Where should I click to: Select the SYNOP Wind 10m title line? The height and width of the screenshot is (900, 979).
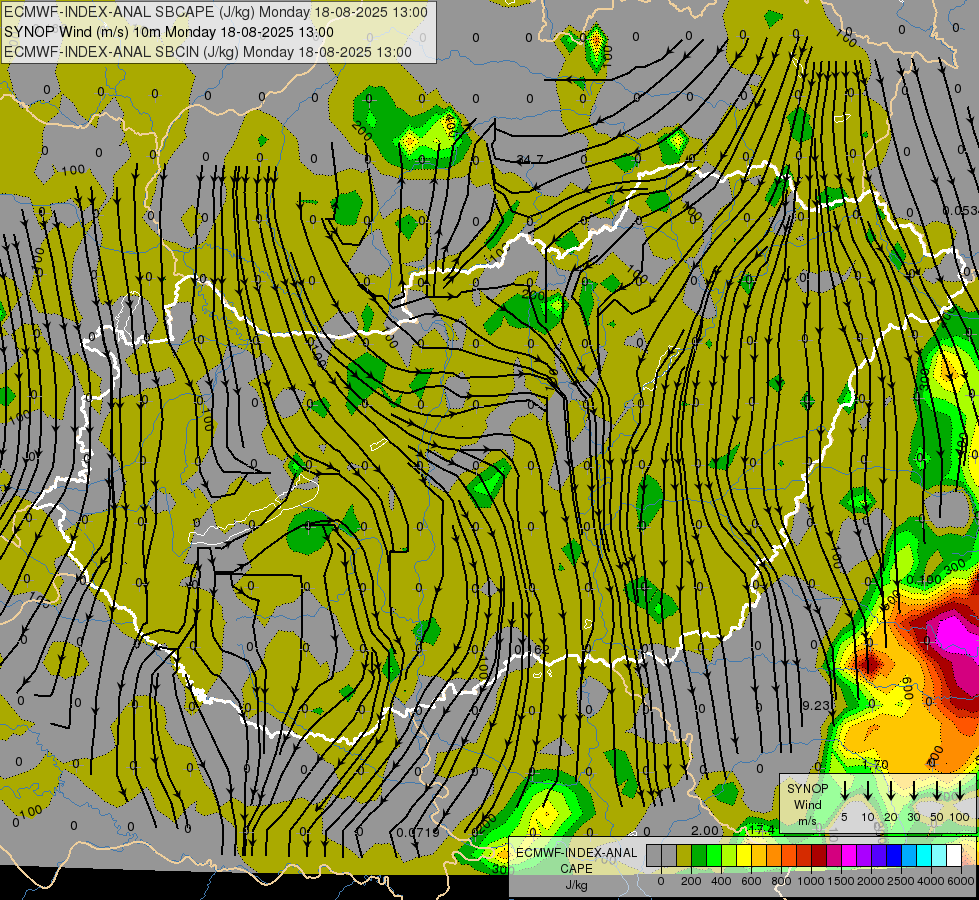pos(169,32)
